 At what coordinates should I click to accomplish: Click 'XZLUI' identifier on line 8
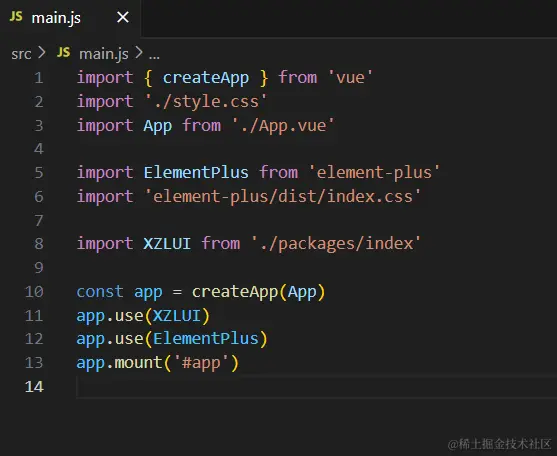(x=167, y=244)
